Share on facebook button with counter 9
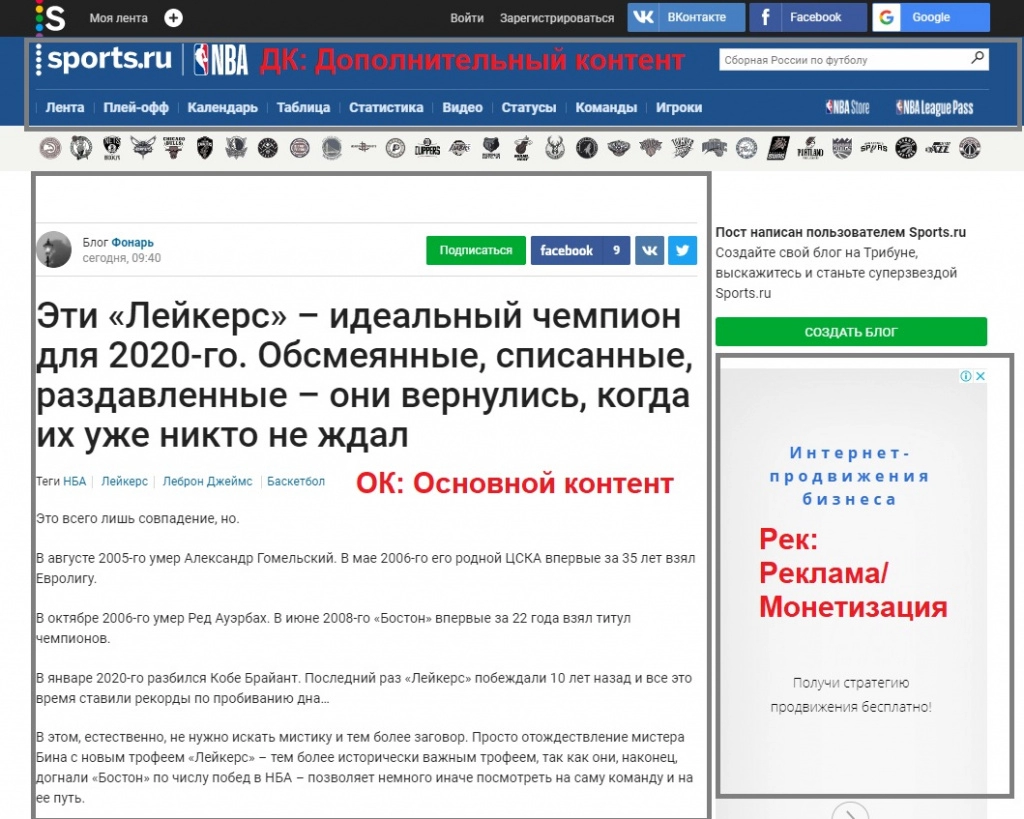Image resolution: width=1024 pixels, height=819 pixels. click(x=581, y=250)
